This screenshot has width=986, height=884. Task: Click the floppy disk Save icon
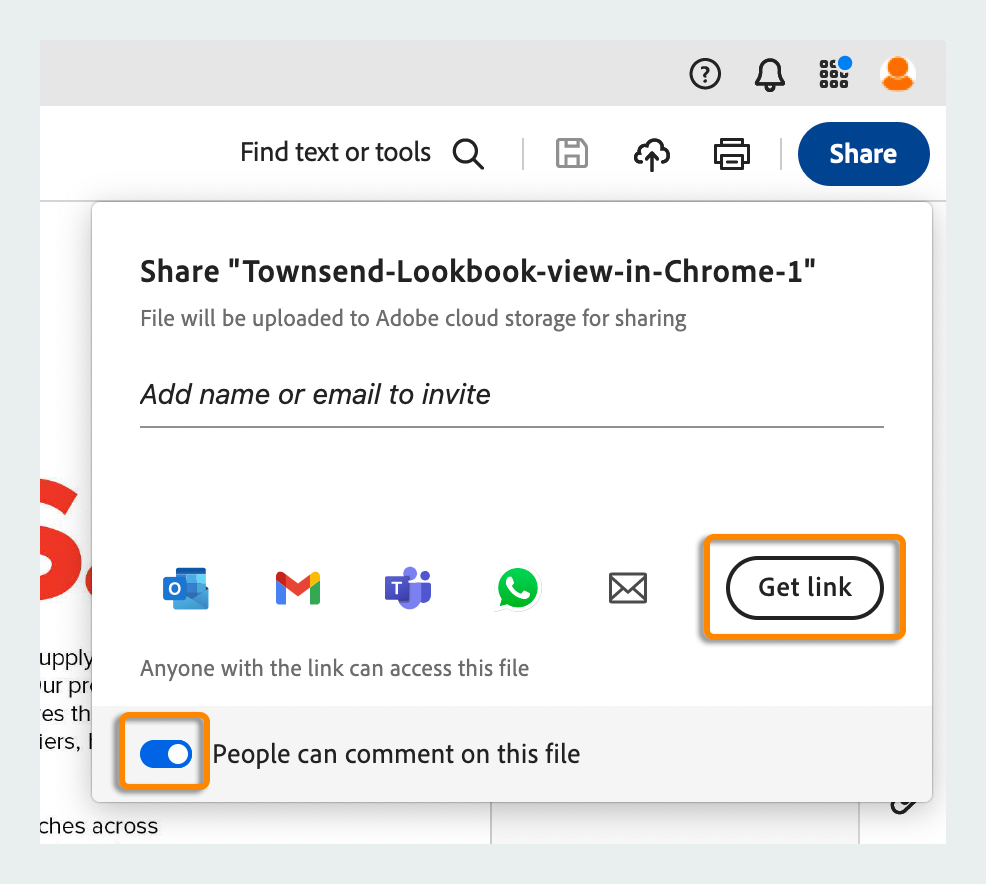[x=571, y=154]
